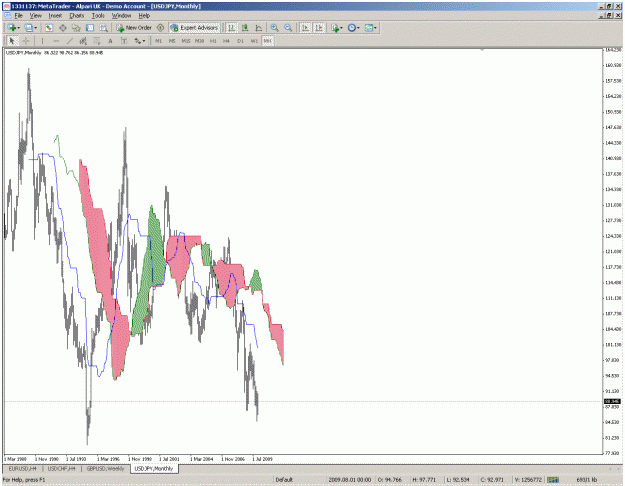Image resolution: width=625 pixels, height=486 pixels.
Task: Switch to W1 timeframe
Action: pyautogui.click(x=254, y=41)
